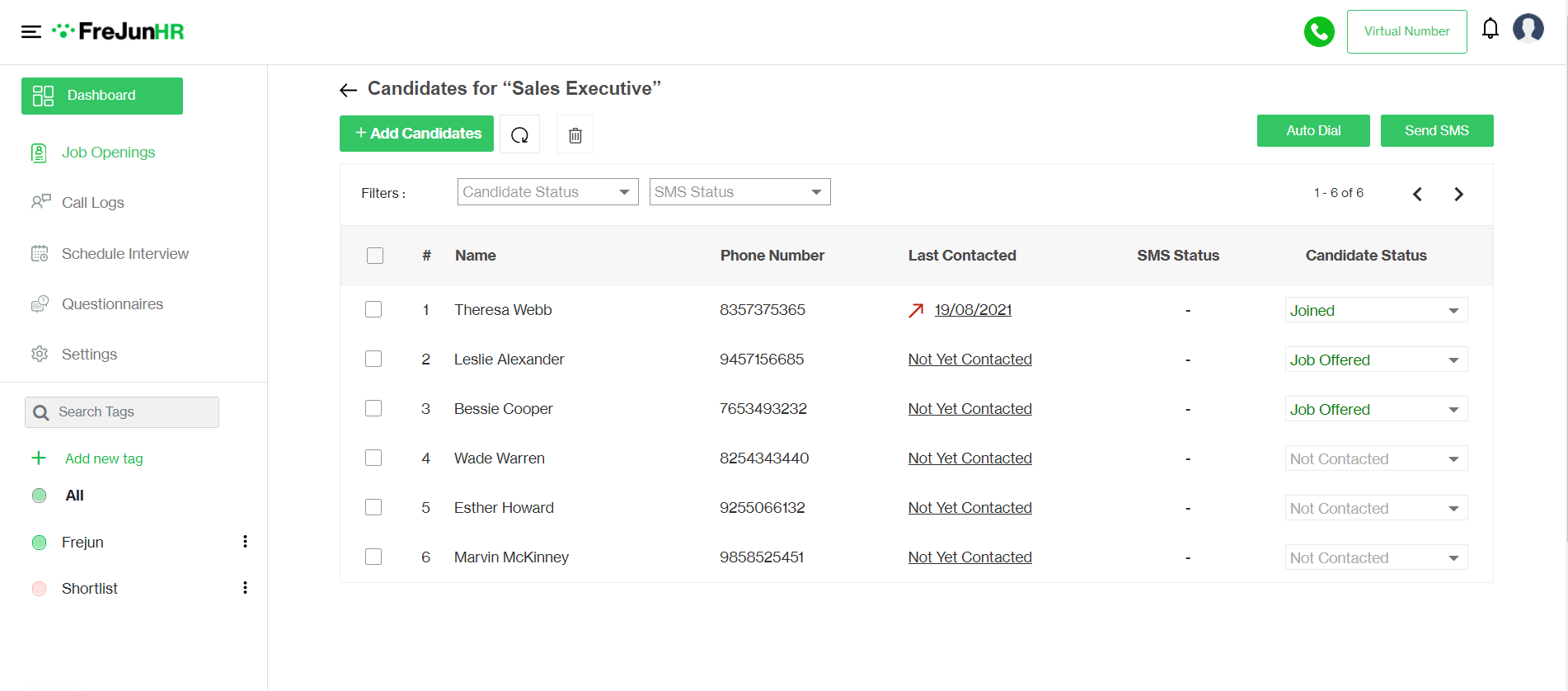Toggle the select-all header checkbox
Image resolution: width=1568 pixels, height=691 pixels.
(375, 256)
